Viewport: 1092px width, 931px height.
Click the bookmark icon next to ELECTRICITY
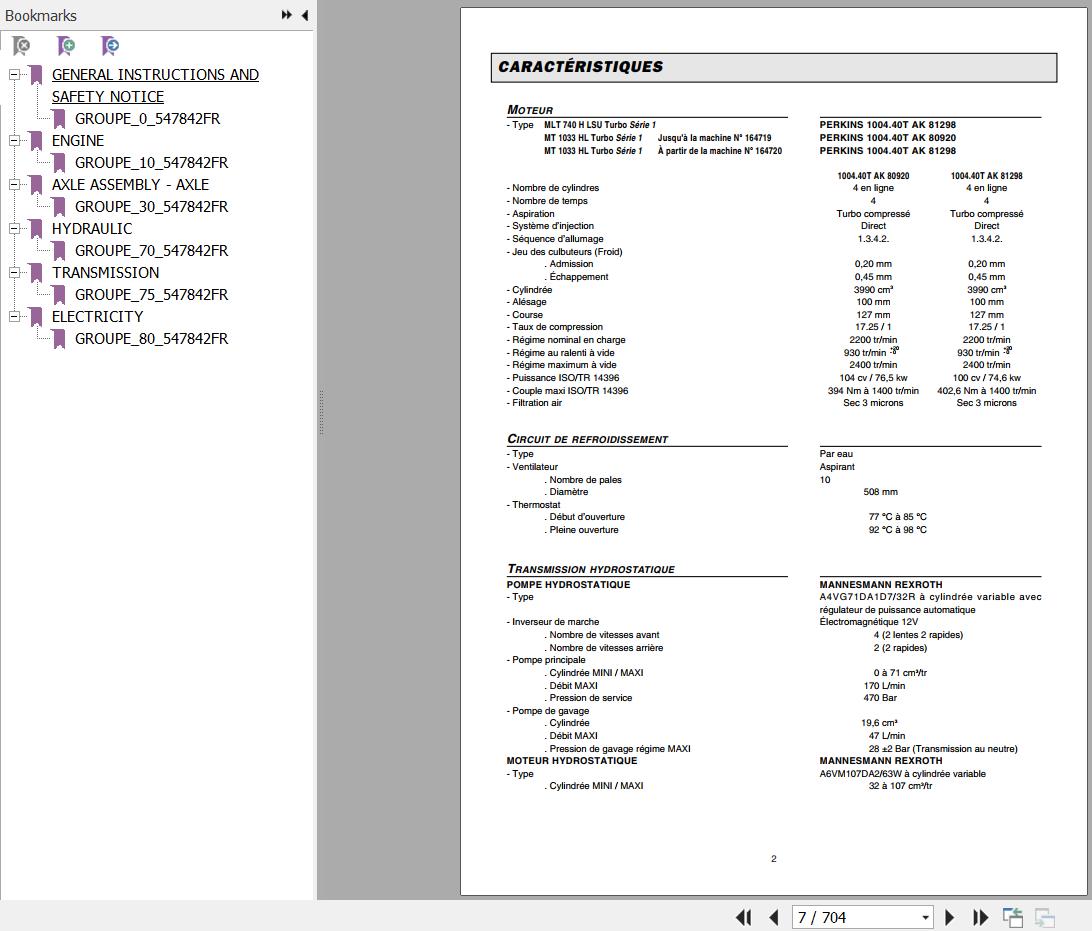point(36,317)
